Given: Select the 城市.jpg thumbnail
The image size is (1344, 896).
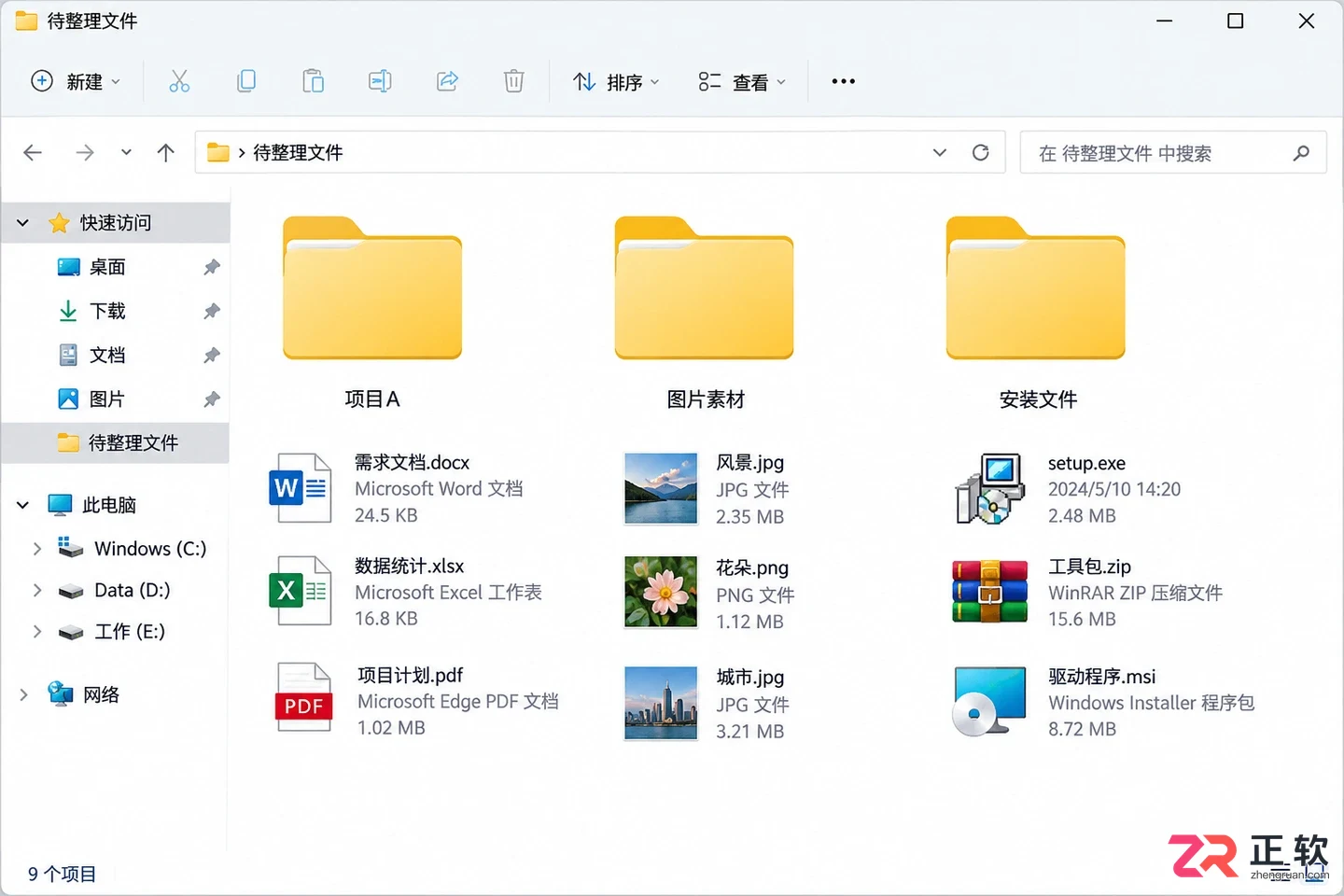Looking at the screenshot, I should coord(661,703).
